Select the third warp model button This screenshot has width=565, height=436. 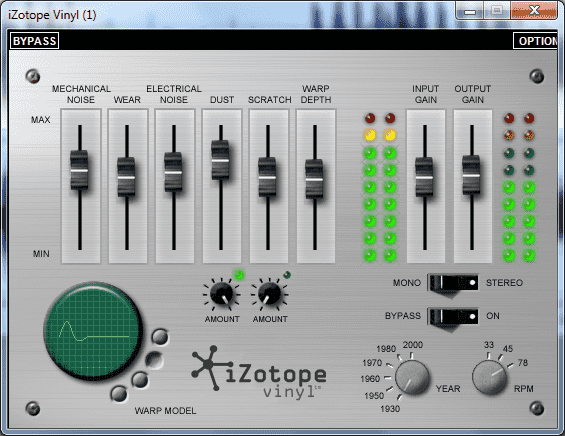(x=140, y=379)
